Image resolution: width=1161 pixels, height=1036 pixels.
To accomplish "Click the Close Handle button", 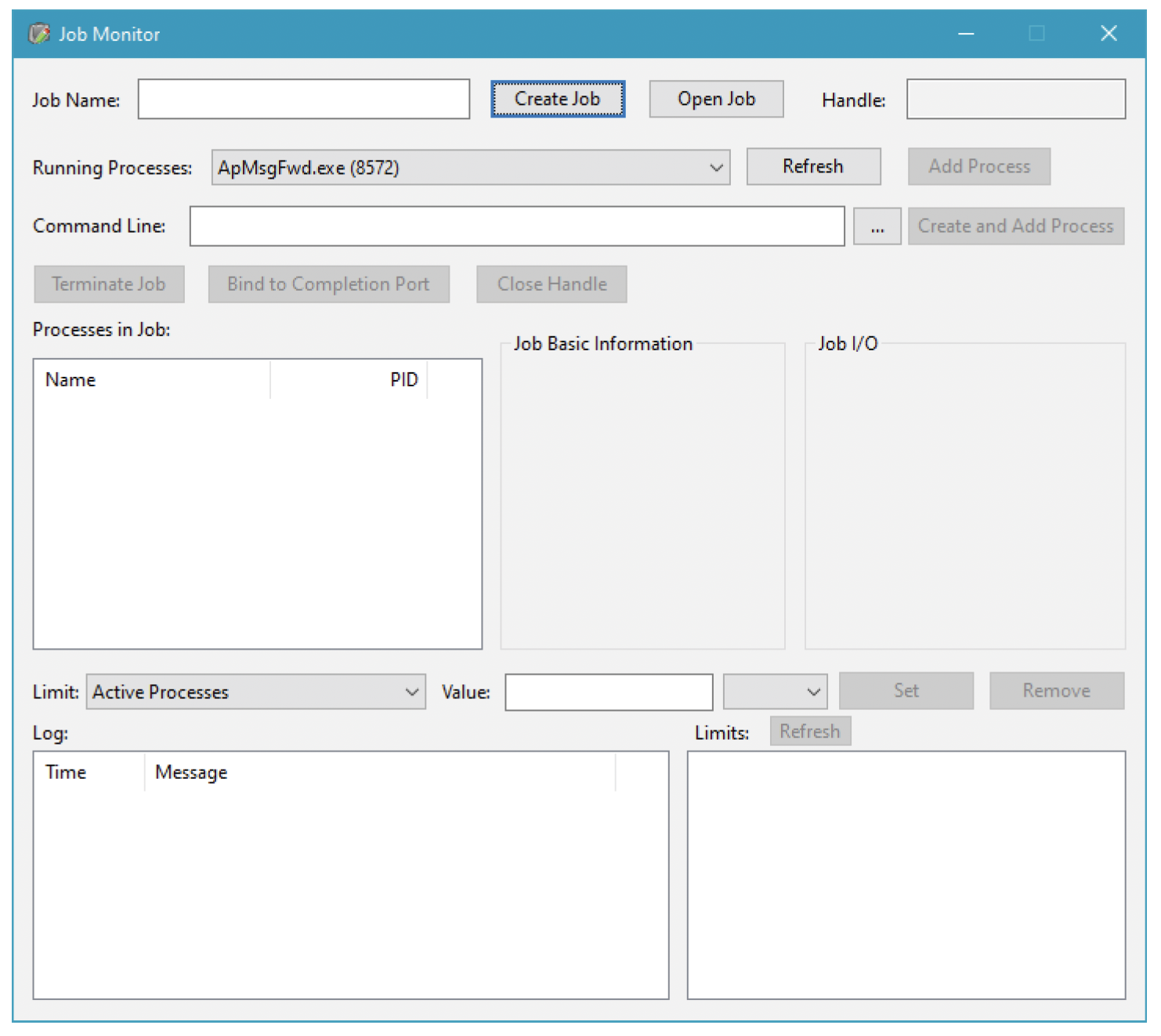I will [552, 284].
